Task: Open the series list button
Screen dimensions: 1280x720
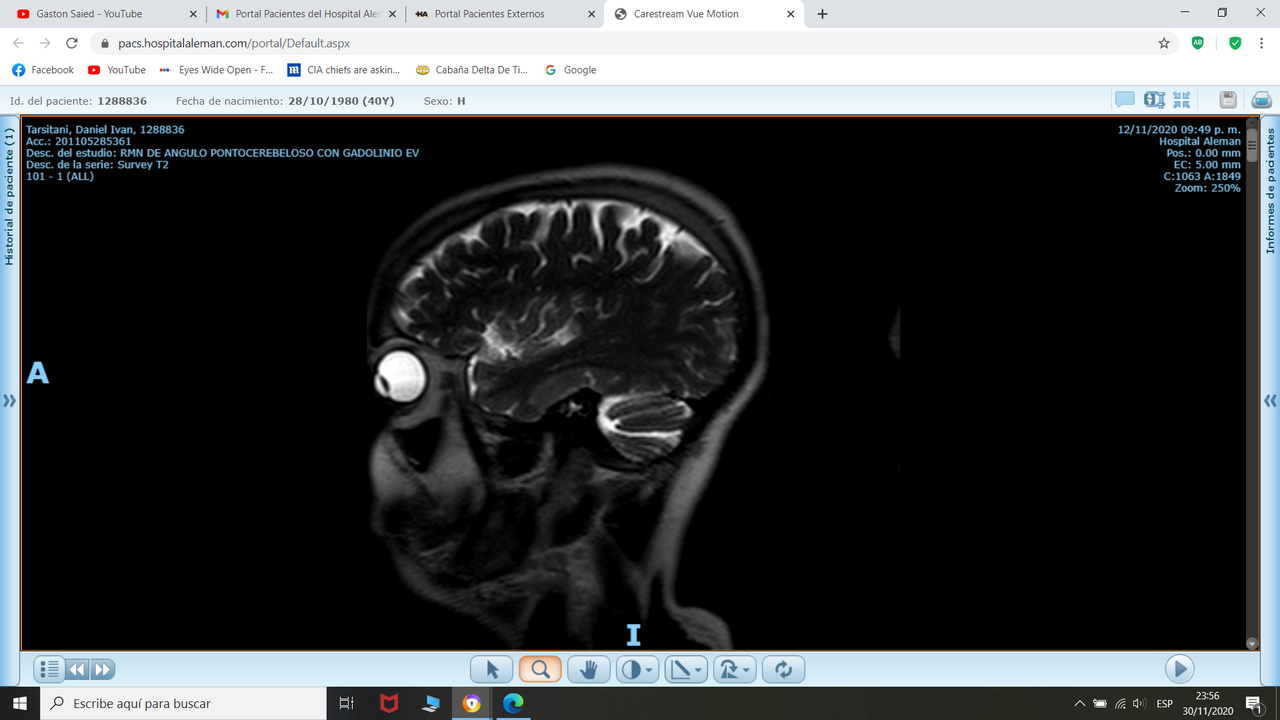Action: [x=50, y=669]
